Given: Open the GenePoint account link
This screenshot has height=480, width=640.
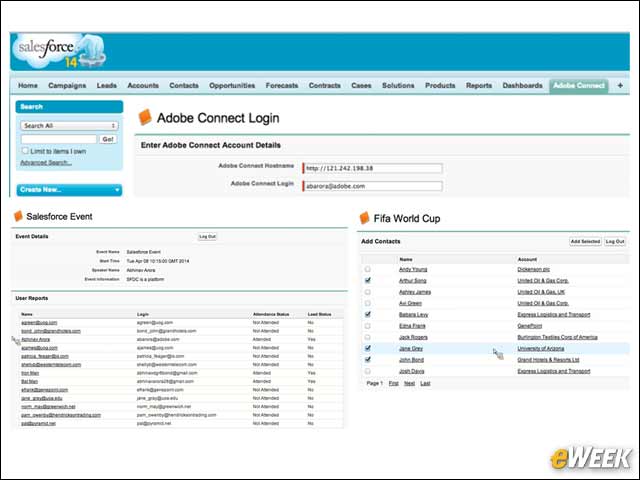Looking at the screenshot, I should point(529,326).
